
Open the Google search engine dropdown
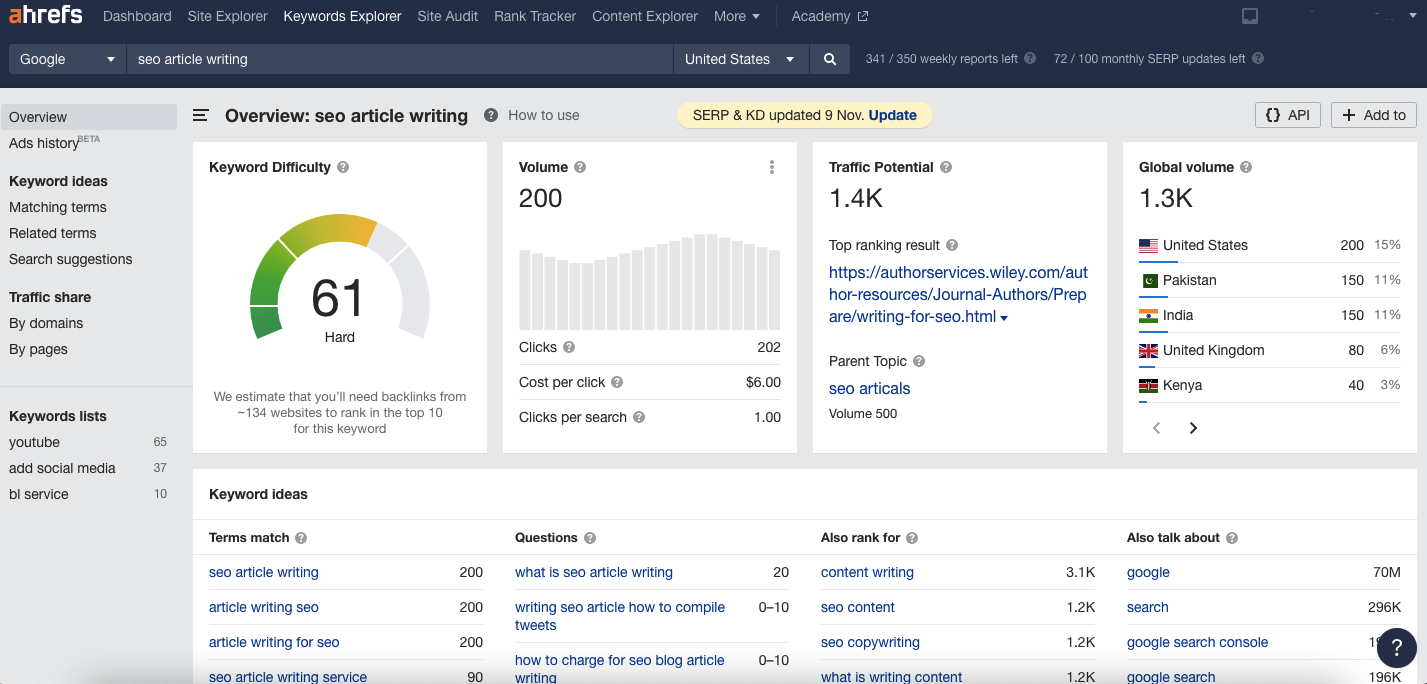click(x=65, y=58)
